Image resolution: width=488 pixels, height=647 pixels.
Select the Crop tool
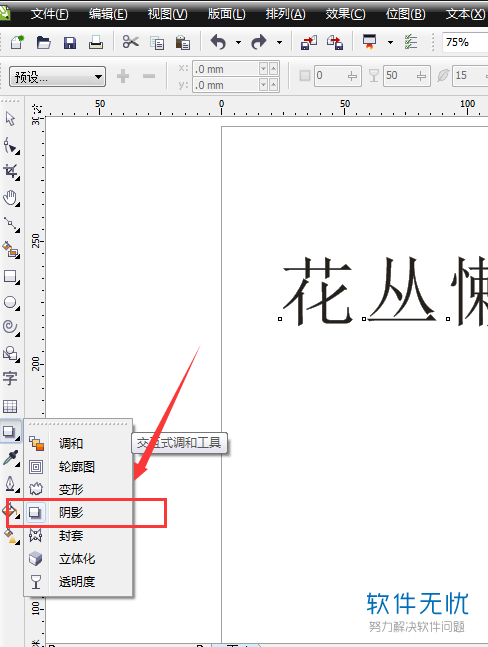pos(10,172)
